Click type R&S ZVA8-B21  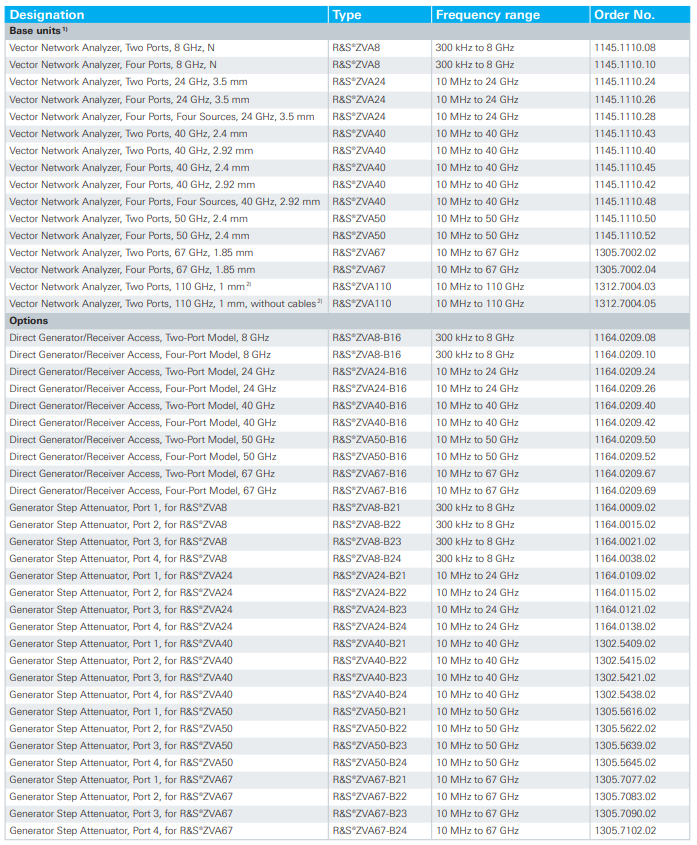pos(367,508)
